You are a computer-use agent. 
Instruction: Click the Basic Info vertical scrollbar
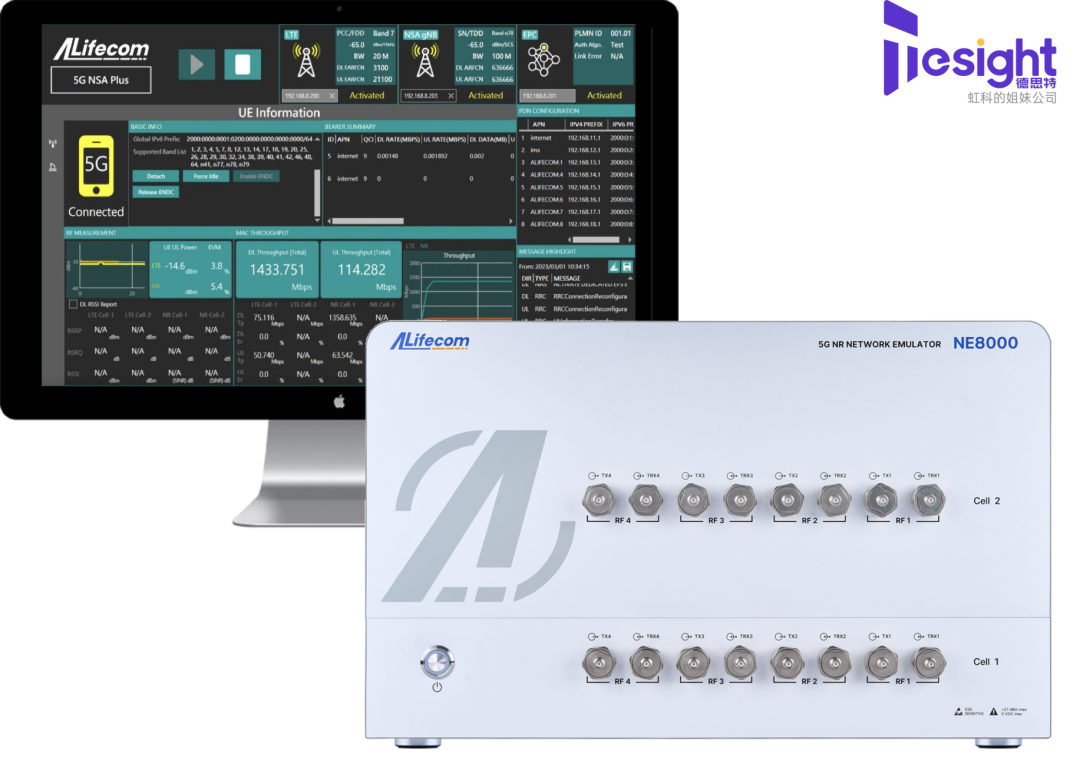click(317, 193)
